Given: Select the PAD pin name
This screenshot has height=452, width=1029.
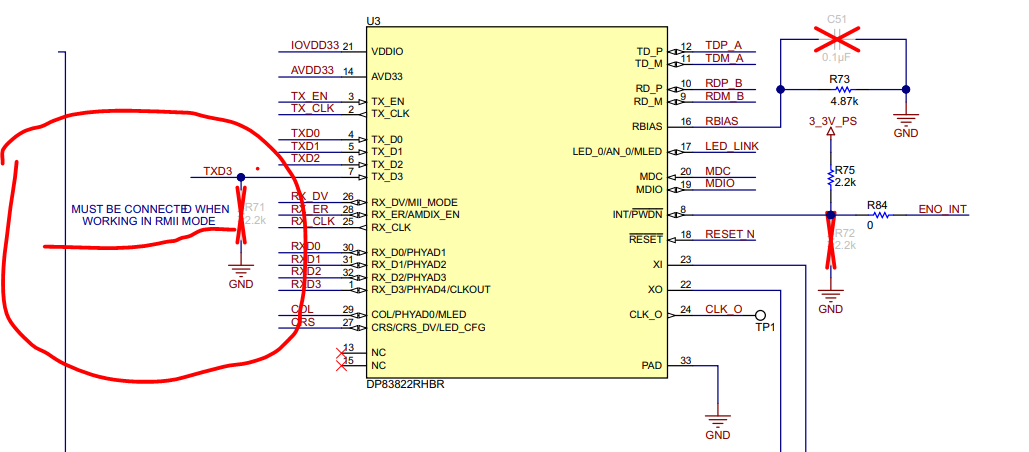Looking at the screenshot, I should click(x=654, y=365).
